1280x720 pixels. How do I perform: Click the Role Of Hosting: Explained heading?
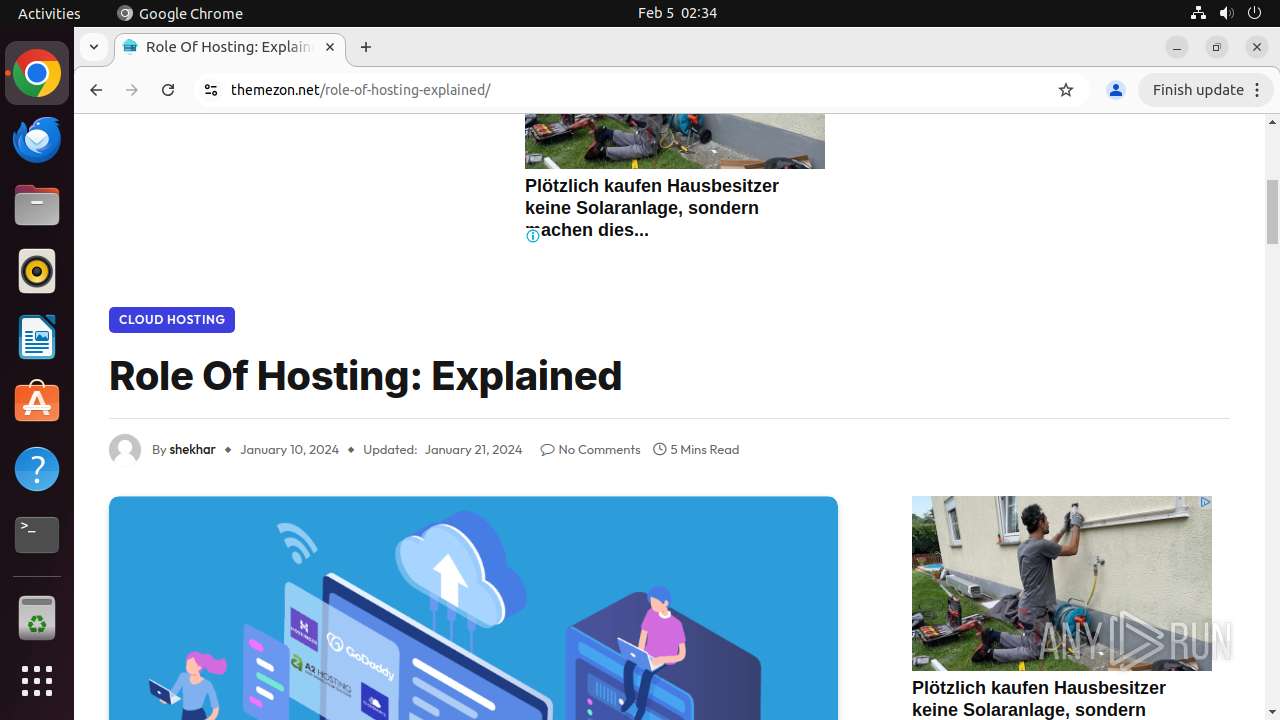(x=365, y=376)
